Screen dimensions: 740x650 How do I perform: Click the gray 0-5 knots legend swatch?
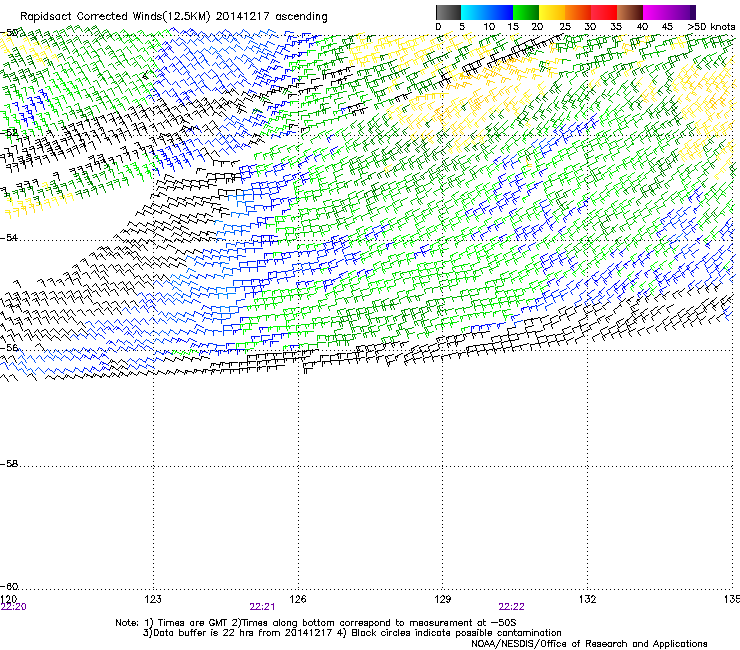(x=448, y=12)
